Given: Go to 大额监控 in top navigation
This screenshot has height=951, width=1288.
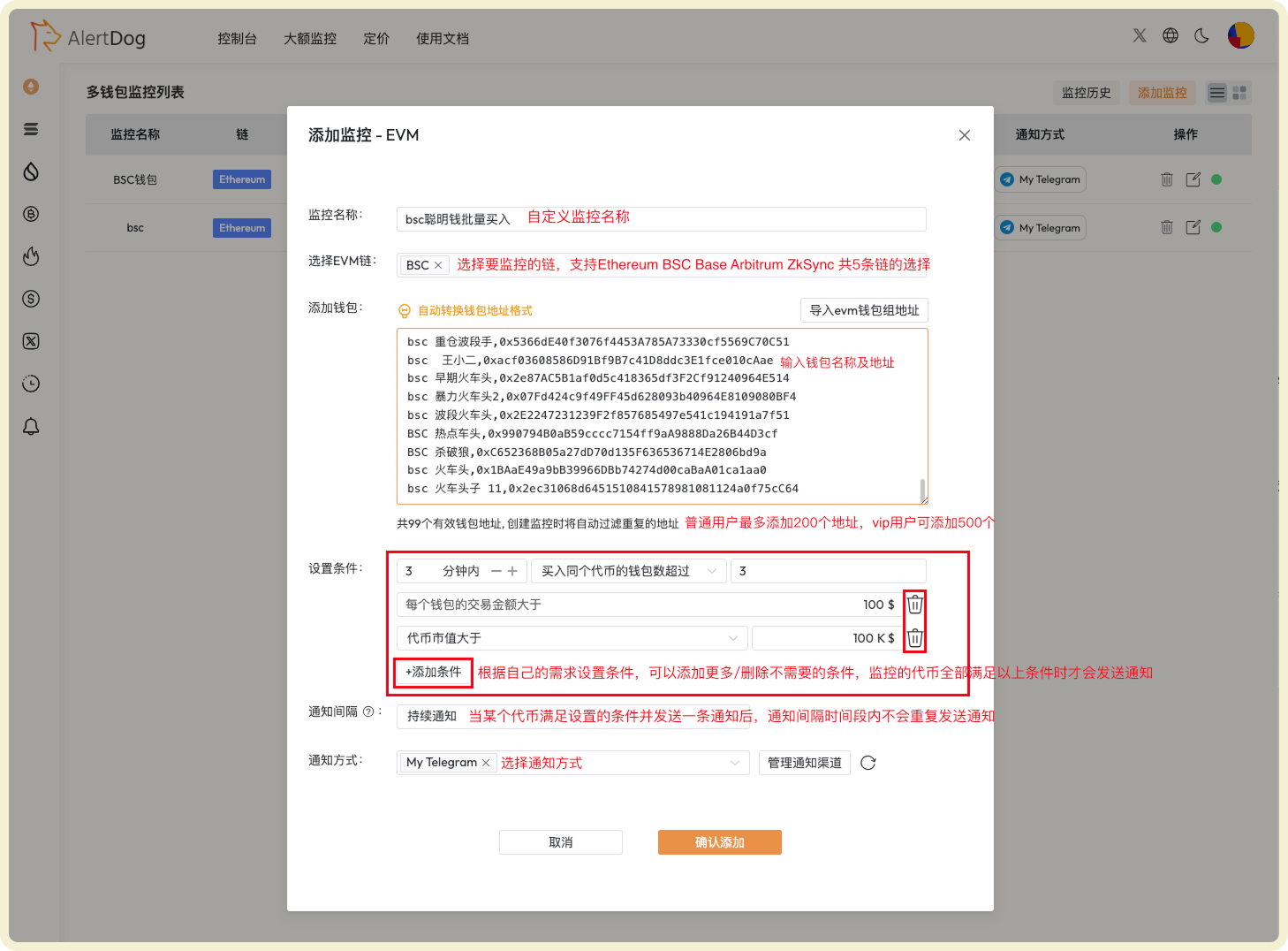Looking at the screenshot, I should (310, 39).
